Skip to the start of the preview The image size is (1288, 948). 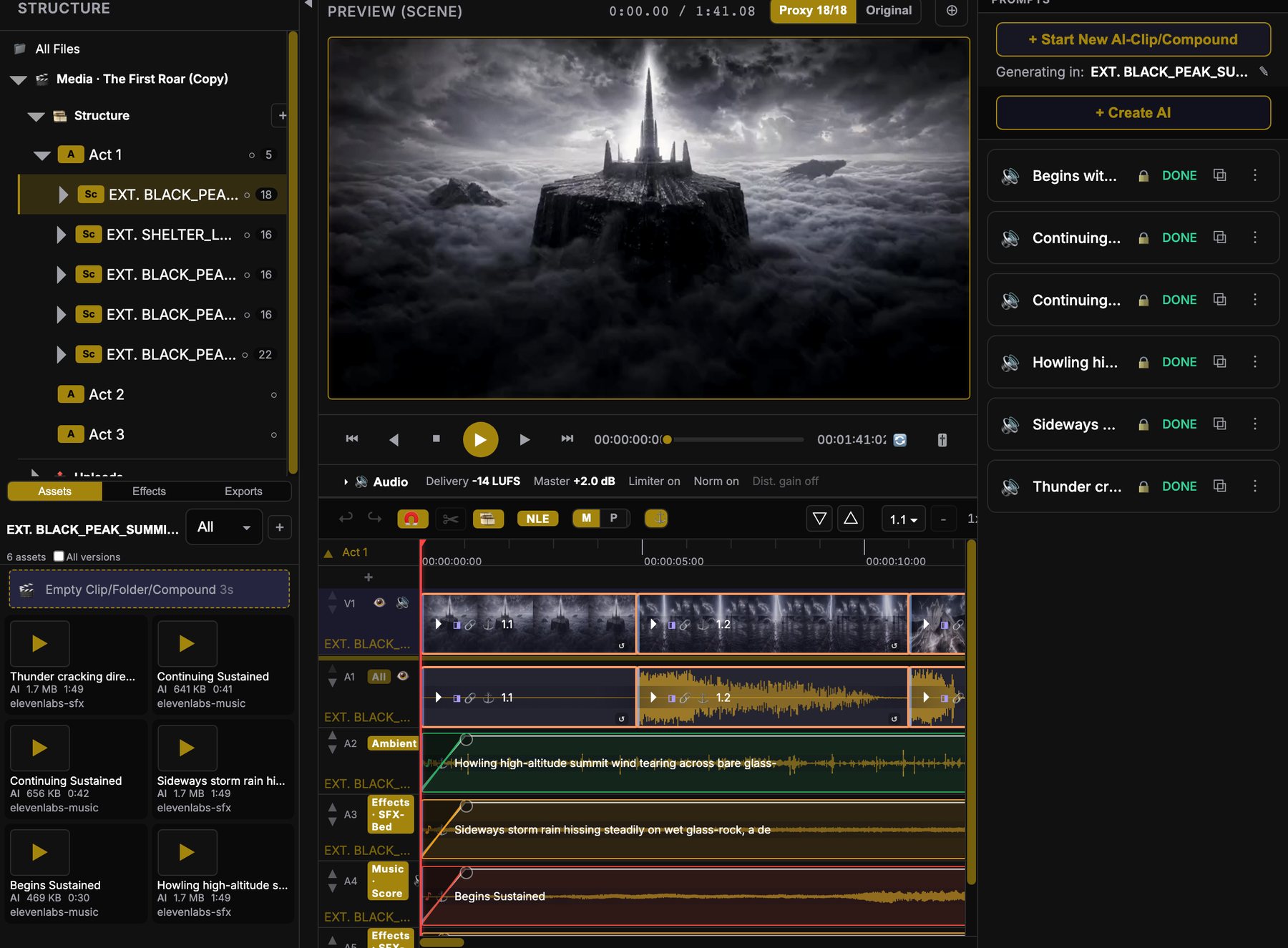click(x=352, y=439)
